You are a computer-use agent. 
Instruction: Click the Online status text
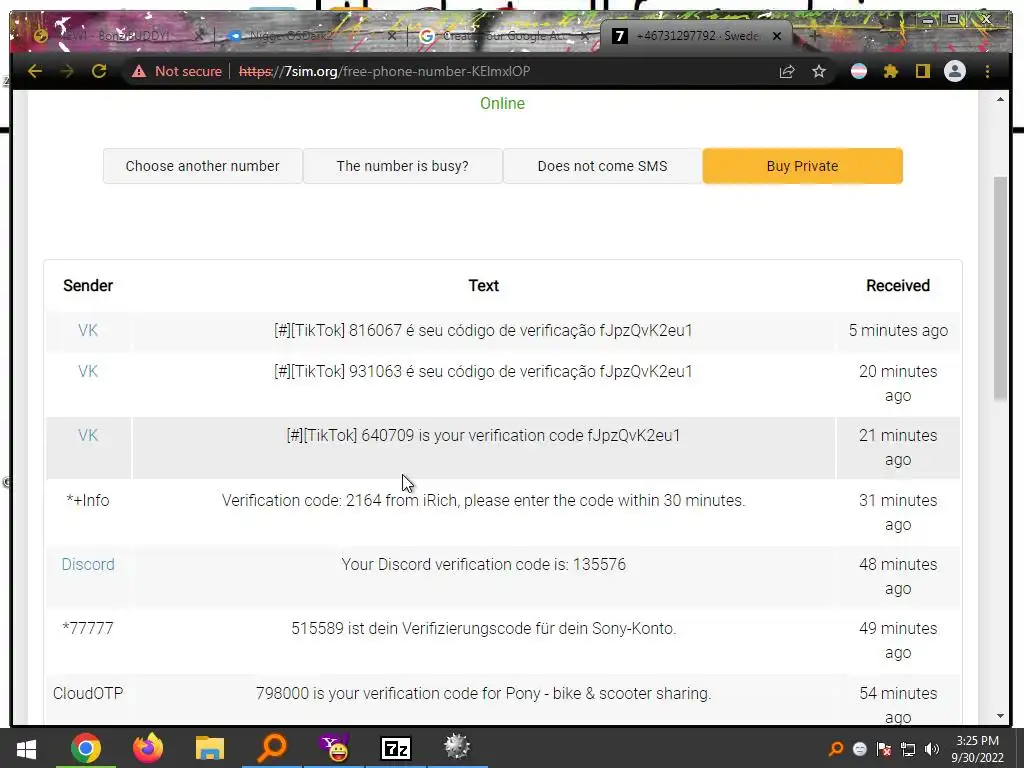point(502,103)
